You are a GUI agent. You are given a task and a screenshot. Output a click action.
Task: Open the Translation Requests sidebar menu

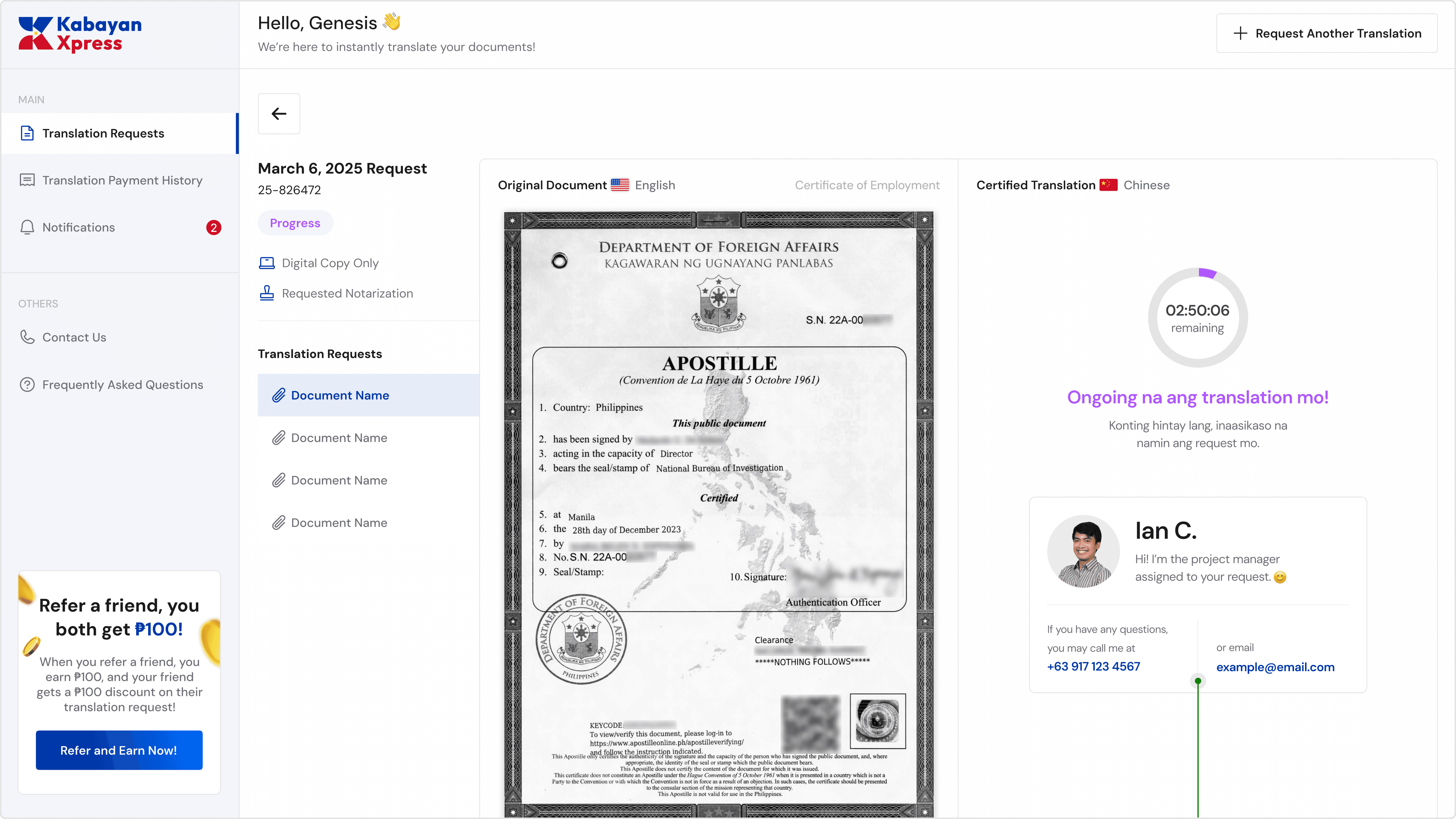(103, 133)
